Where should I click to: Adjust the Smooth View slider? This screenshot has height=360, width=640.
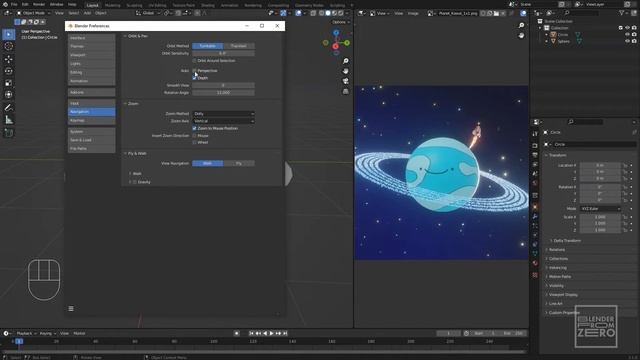[223, 85]
